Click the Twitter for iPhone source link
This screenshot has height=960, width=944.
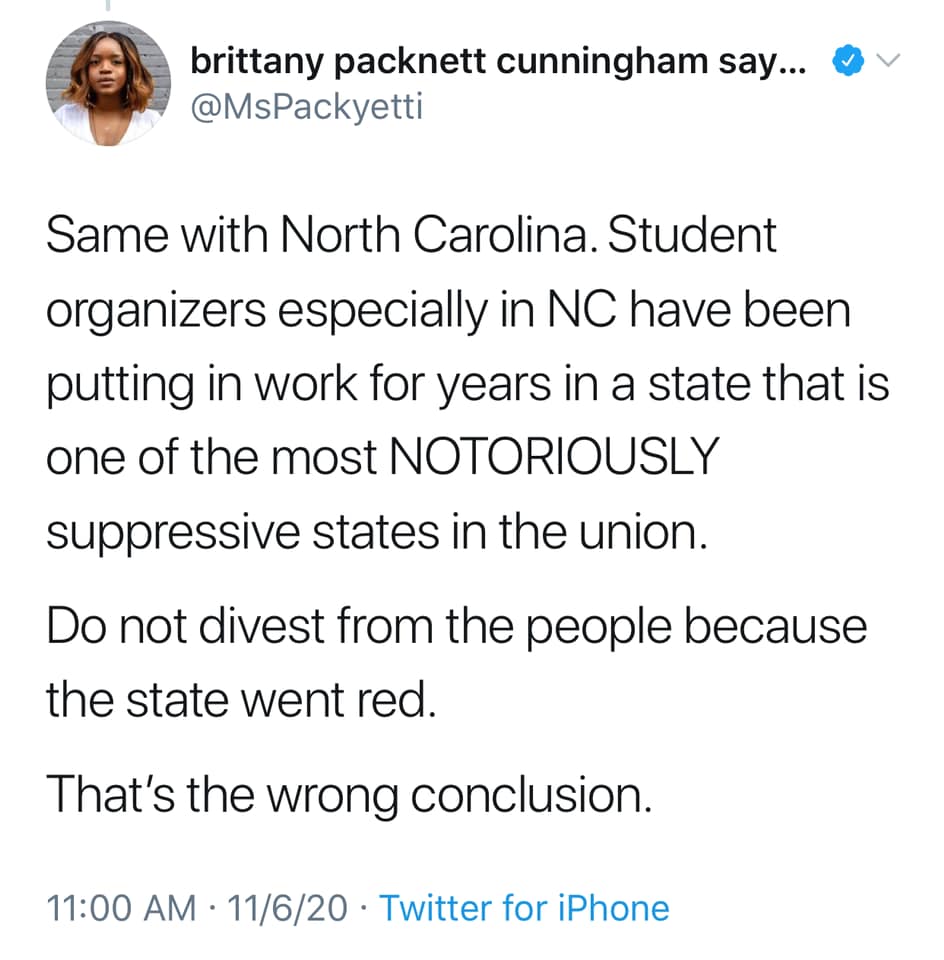tap(524, 907)
